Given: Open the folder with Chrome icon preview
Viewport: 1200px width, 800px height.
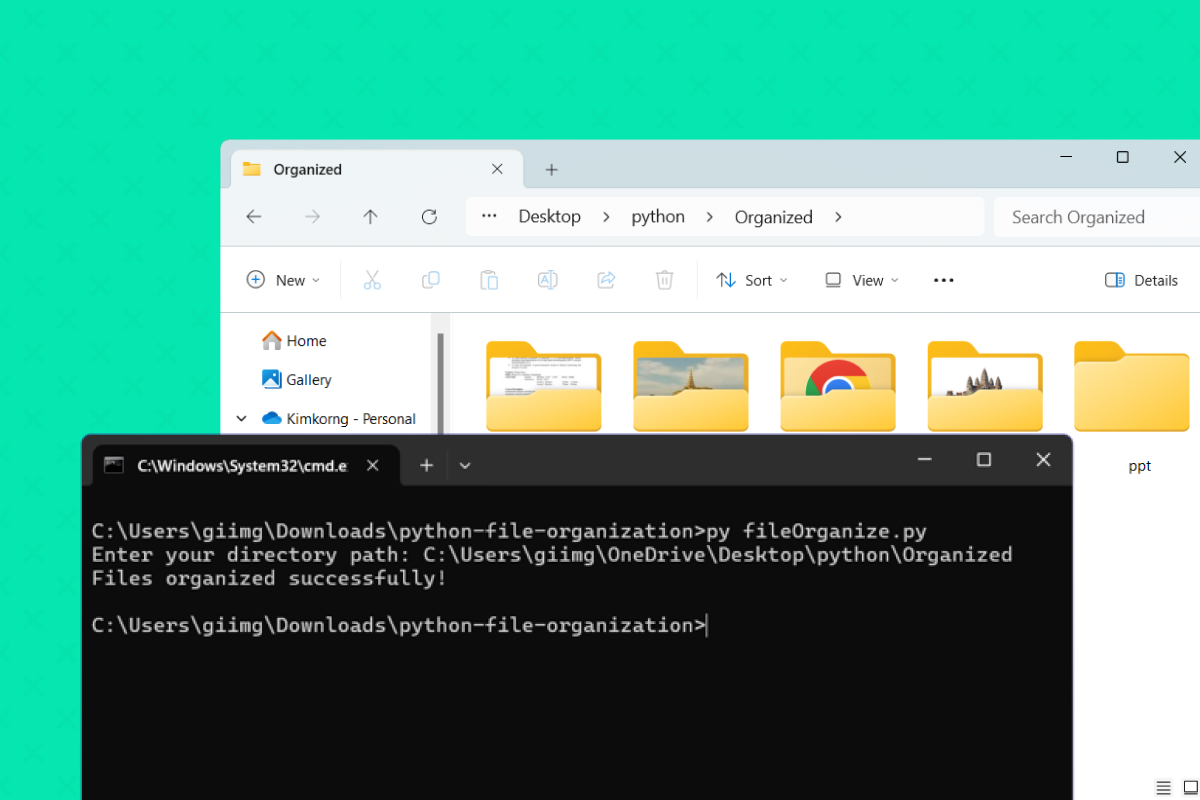Looking at the screenshot, I should [x=838, y=388].
